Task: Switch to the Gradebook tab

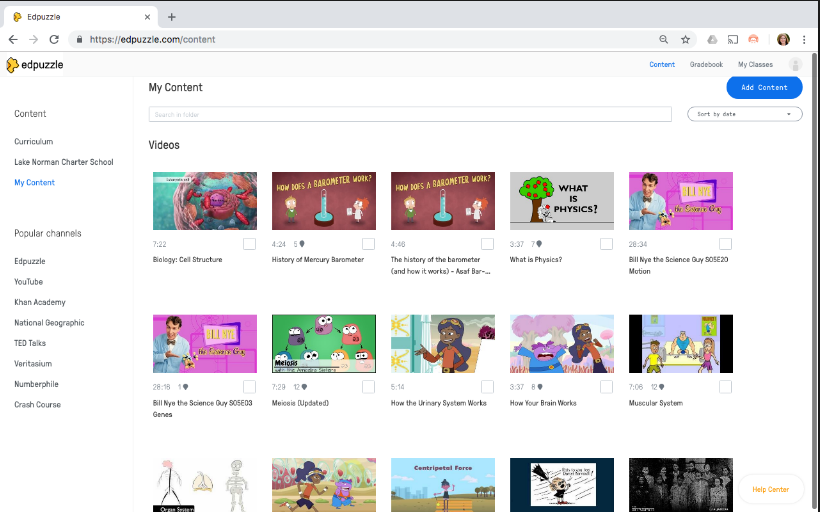Action: pyautogui.click(x=706, y=65)
